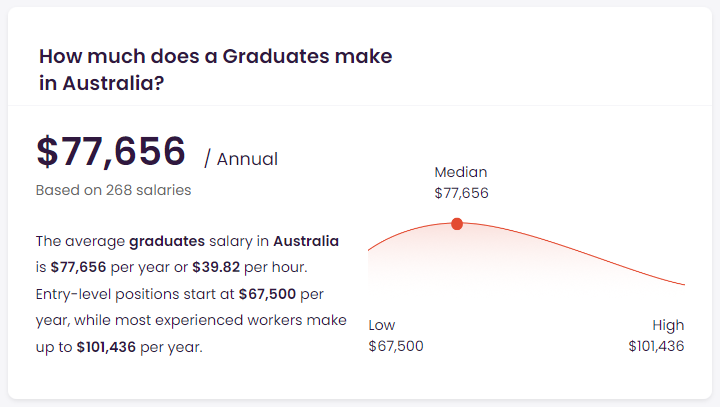
Task: Click the left end of the salary curve
Action: click(371, 248)
